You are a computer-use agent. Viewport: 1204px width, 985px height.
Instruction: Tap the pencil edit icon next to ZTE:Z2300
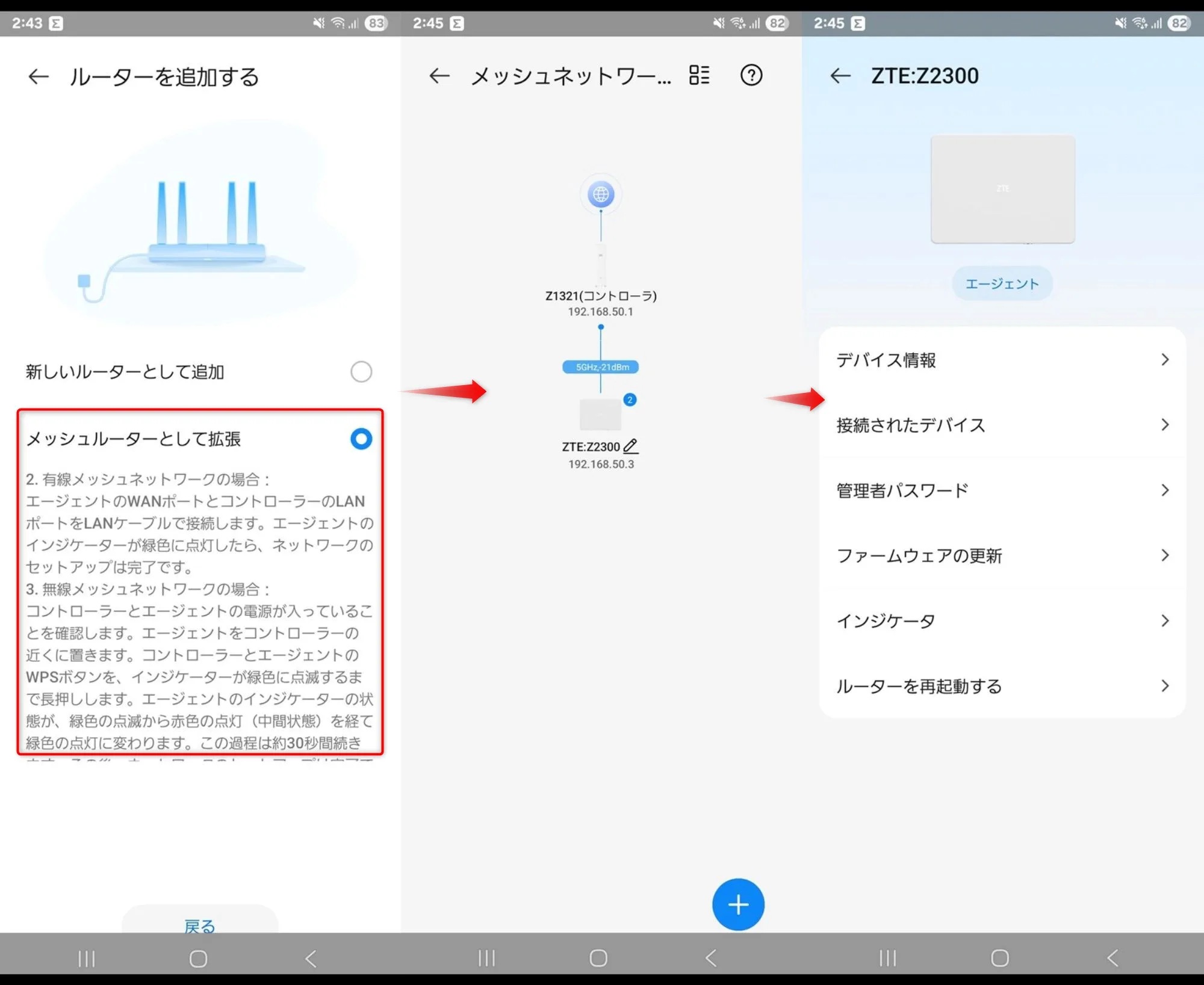click(x=630, y=446)
